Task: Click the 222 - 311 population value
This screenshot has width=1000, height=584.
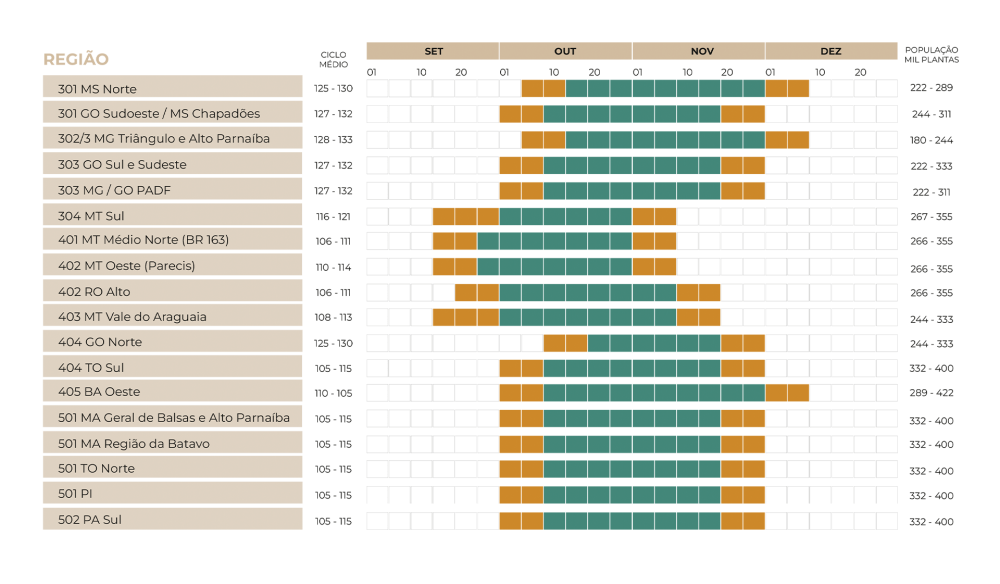Action: click(932, 192)
